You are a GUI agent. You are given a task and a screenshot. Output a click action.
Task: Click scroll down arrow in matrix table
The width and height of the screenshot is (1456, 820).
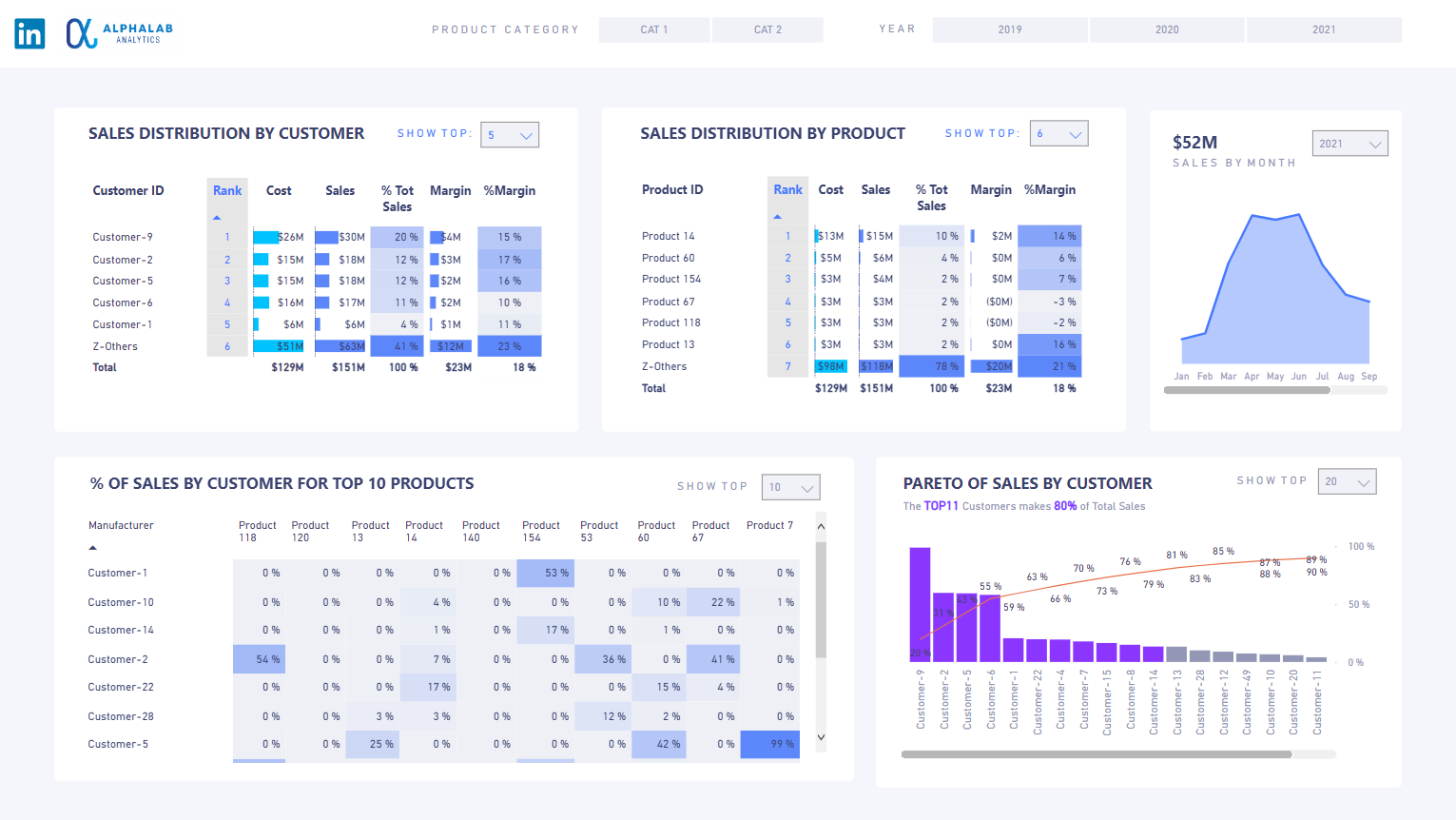coord(821,737)
